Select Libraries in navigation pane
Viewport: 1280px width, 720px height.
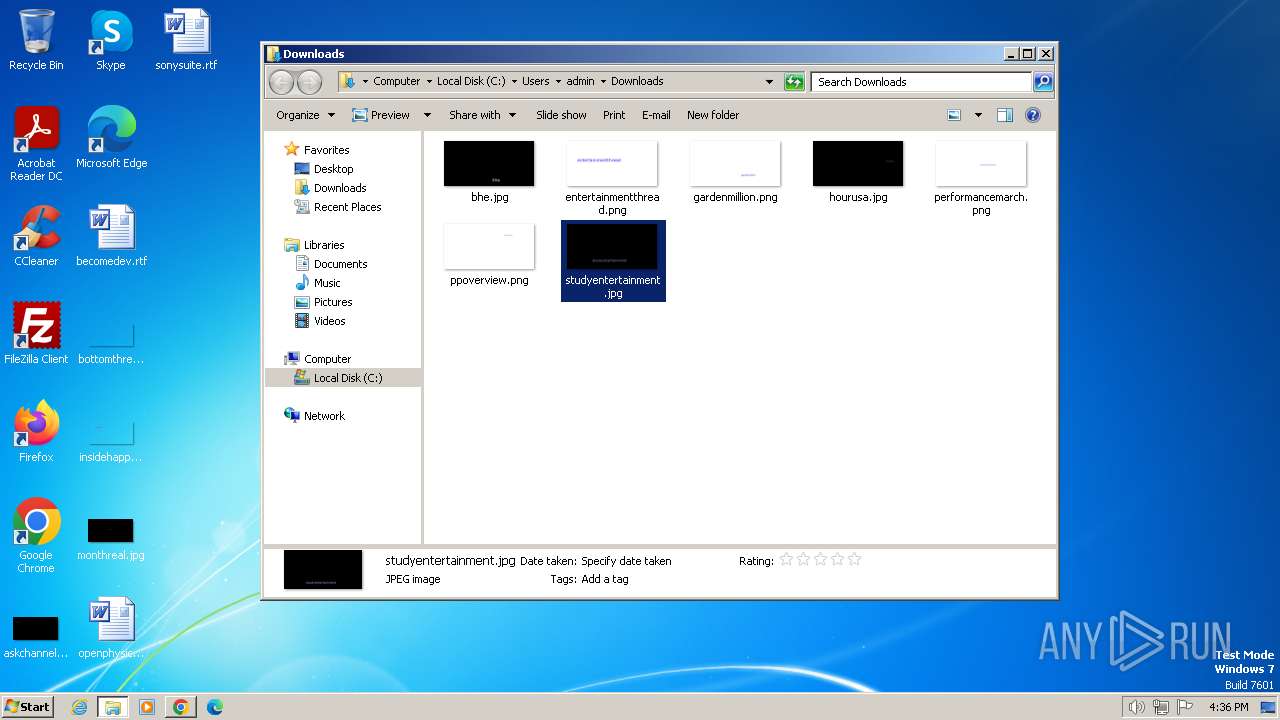[324, 245]
